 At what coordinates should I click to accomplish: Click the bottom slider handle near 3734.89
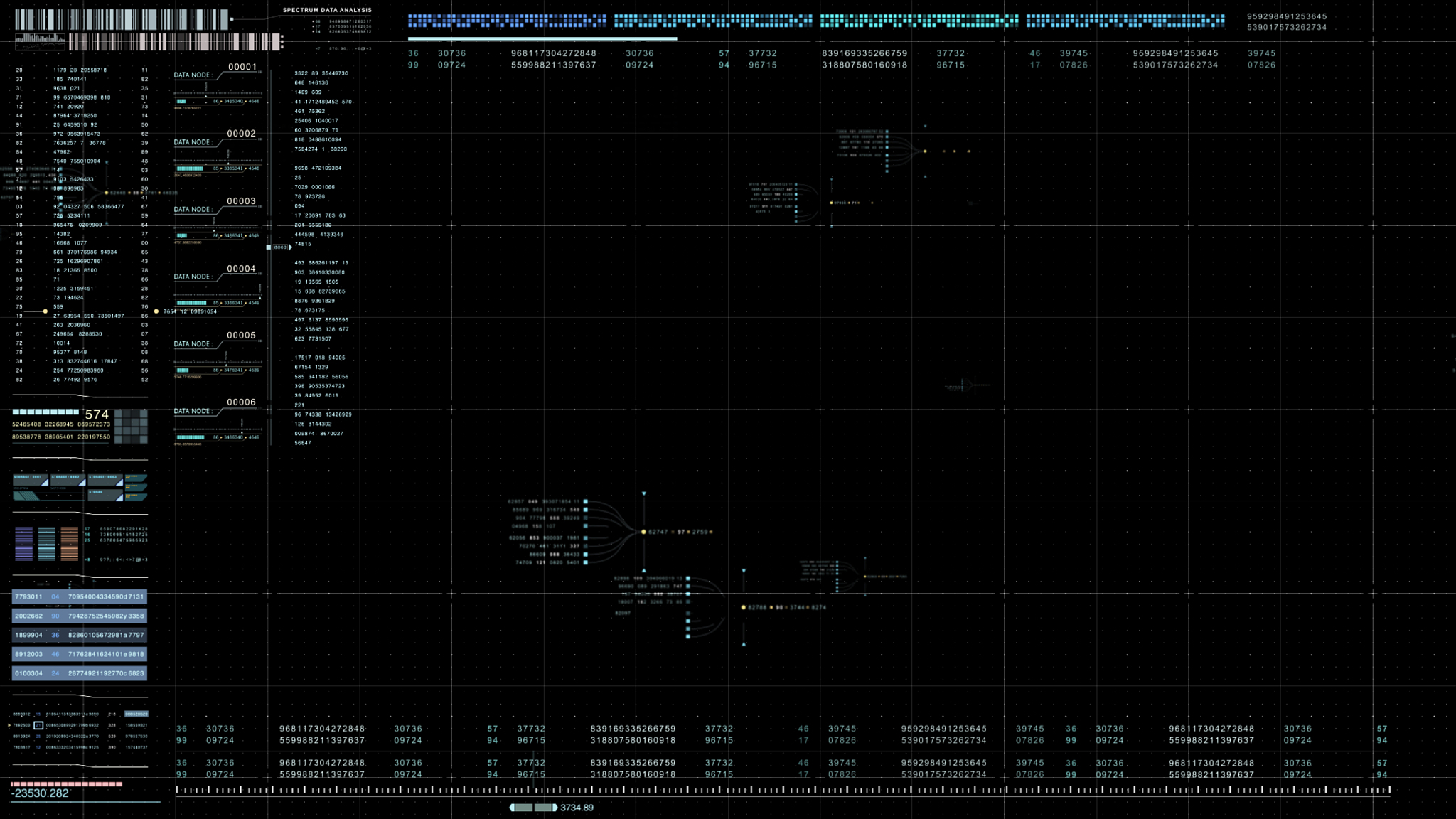[x=533, y=808]
